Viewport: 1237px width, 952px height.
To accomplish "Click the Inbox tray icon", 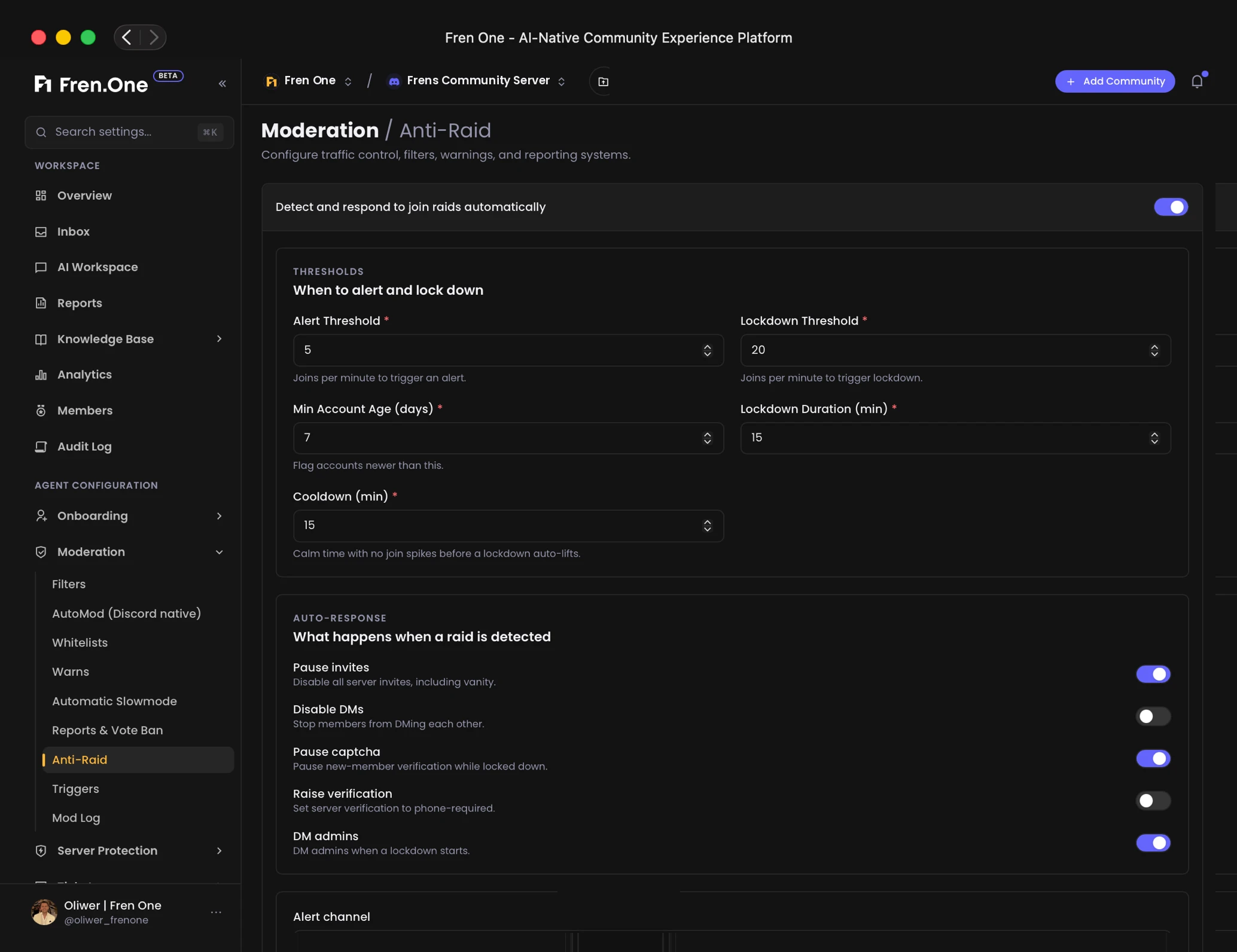I will pyautogui.click(x=41, y=231).
